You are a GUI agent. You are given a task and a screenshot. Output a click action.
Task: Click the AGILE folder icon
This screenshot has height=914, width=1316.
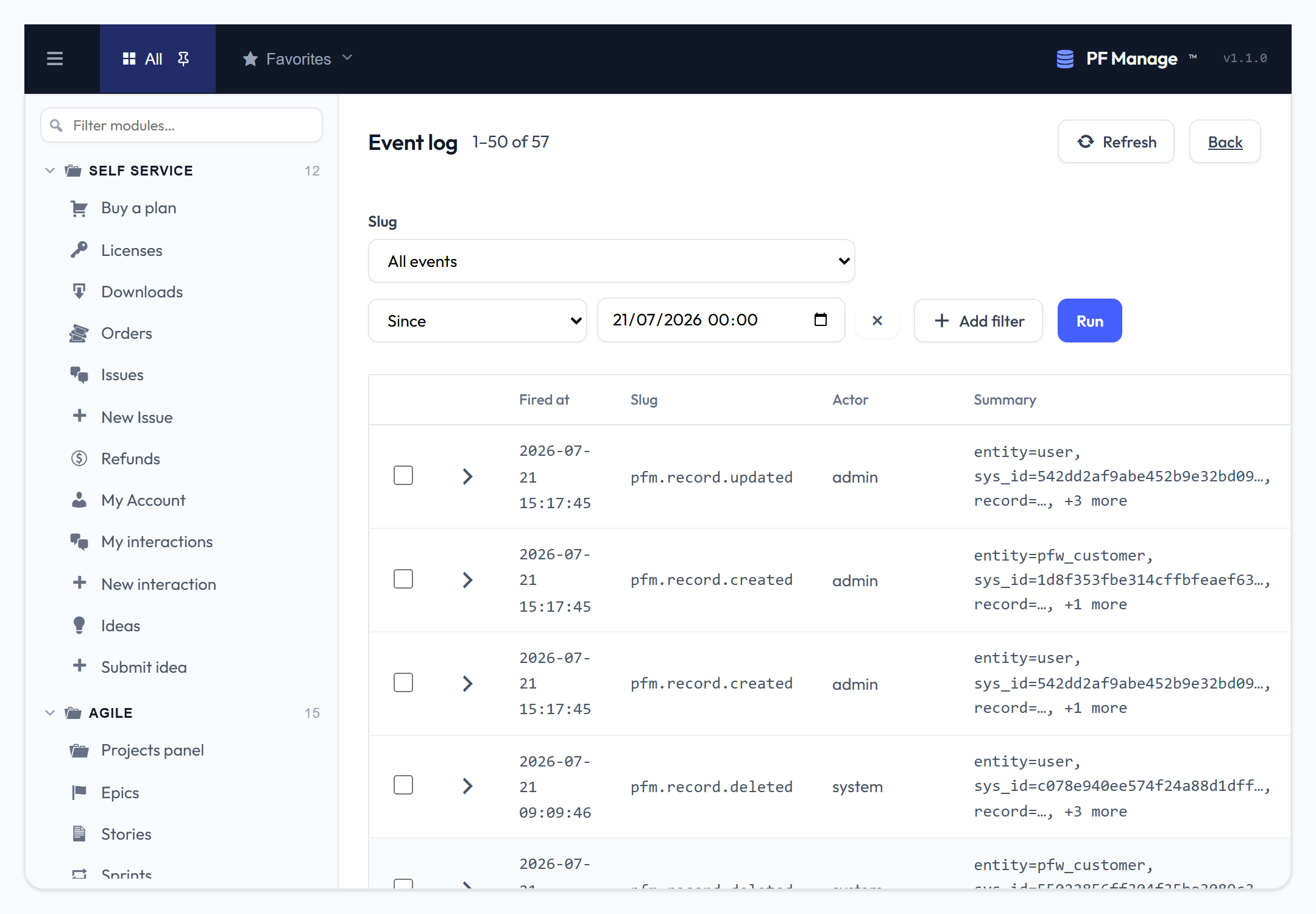click(x=73, y=712)
